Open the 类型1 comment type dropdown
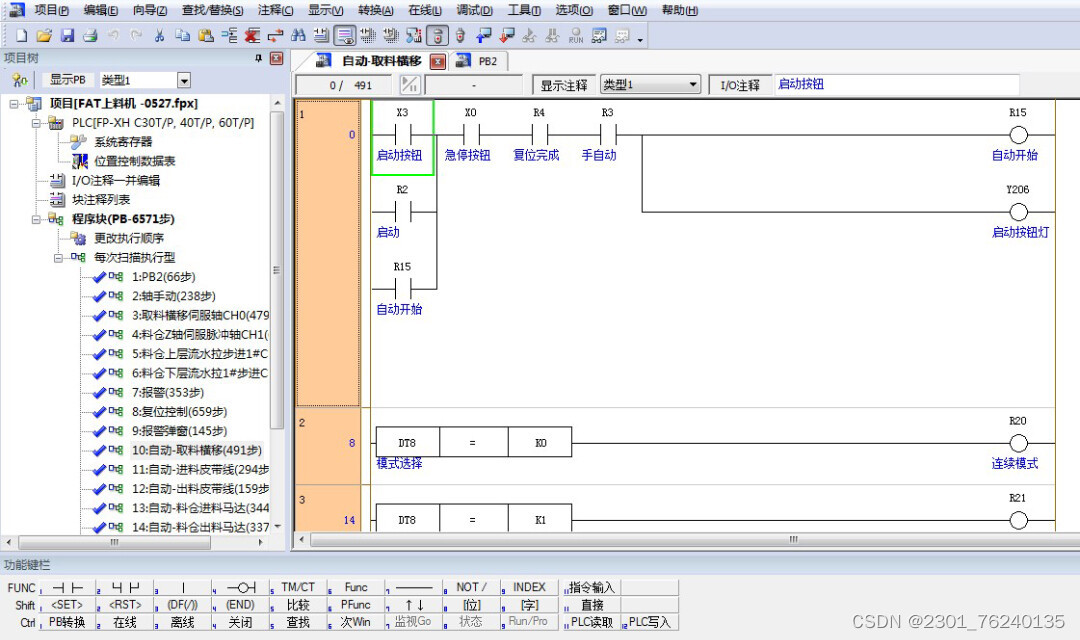Image resolution: width=1080 pixels, height=640 pixels. pos(693,85)
